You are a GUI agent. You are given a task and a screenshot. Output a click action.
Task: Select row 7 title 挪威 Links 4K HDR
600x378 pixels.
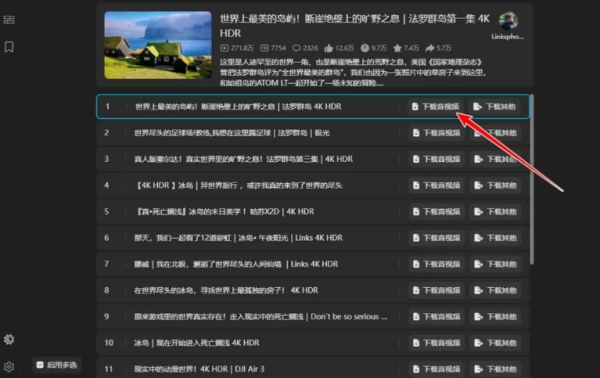point(236,264)
